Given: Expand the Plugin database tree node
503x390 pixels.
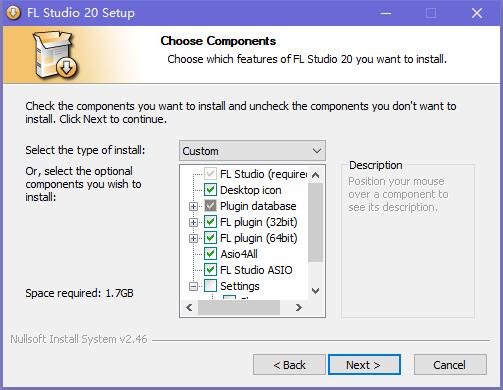Looking at the screenshot, I should click(x=193, y=206).
